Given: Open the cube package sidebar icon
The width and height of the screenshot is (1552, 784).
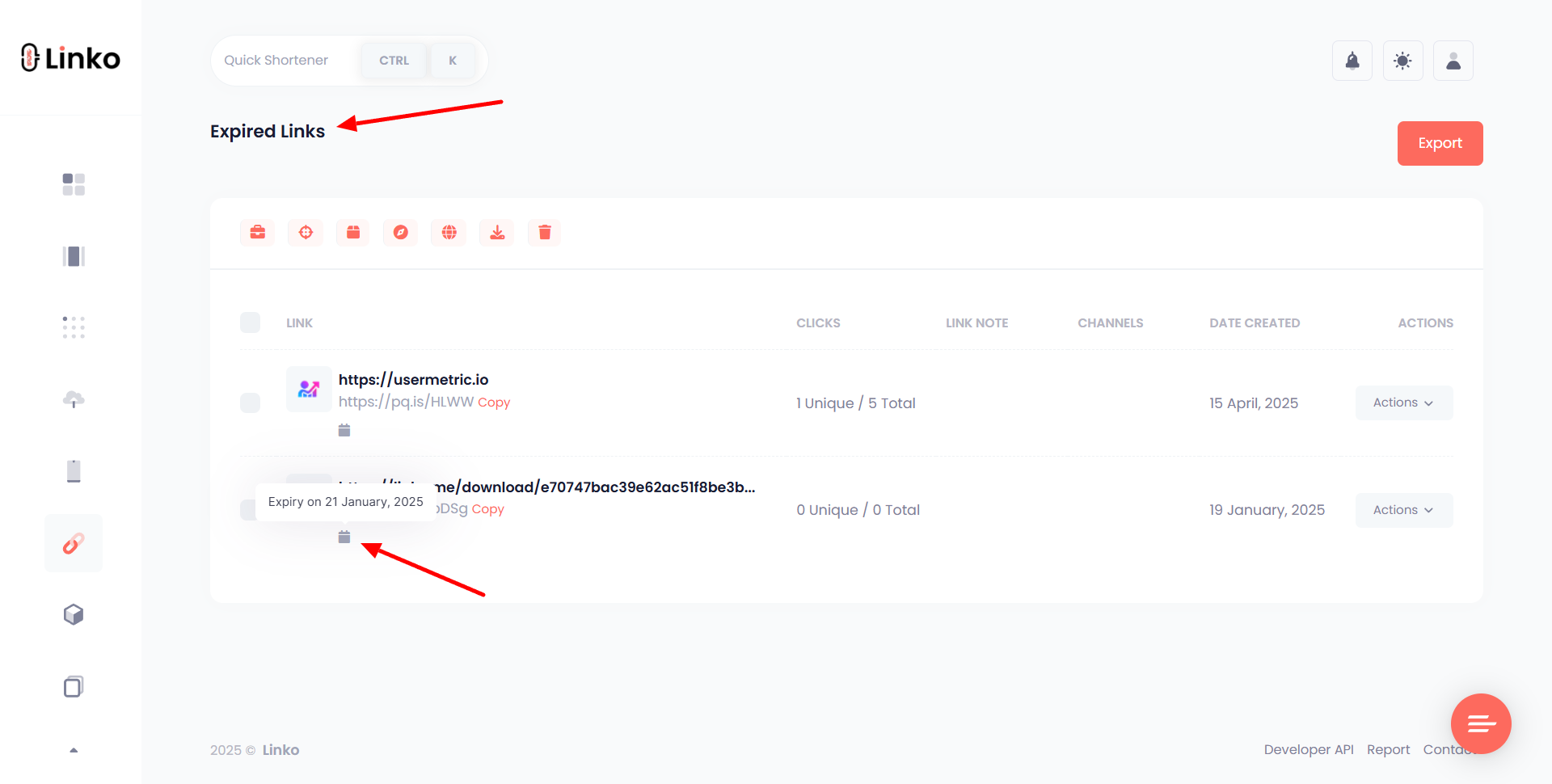Looking at the screenshot, I should pos(74,614).
